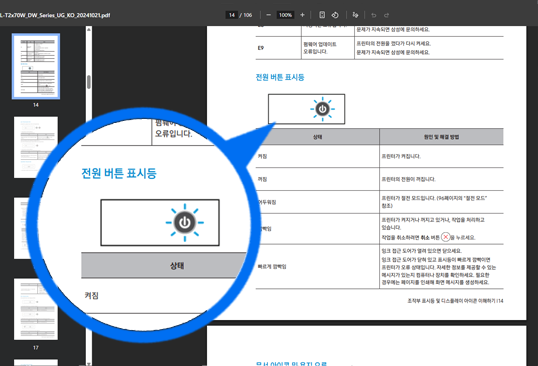Click the label 14 under the first thumbnail

pos(36,105)
